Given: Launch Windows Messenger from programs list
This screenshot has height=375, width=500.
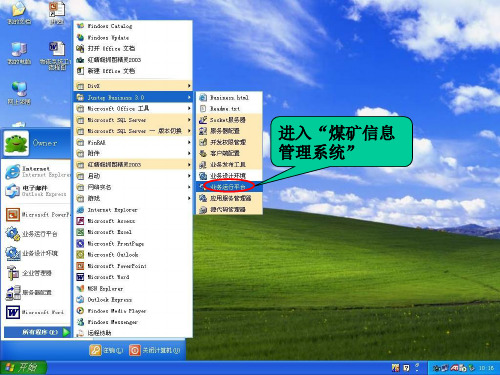Looking at the screenshot, I should tap(133, 322).
